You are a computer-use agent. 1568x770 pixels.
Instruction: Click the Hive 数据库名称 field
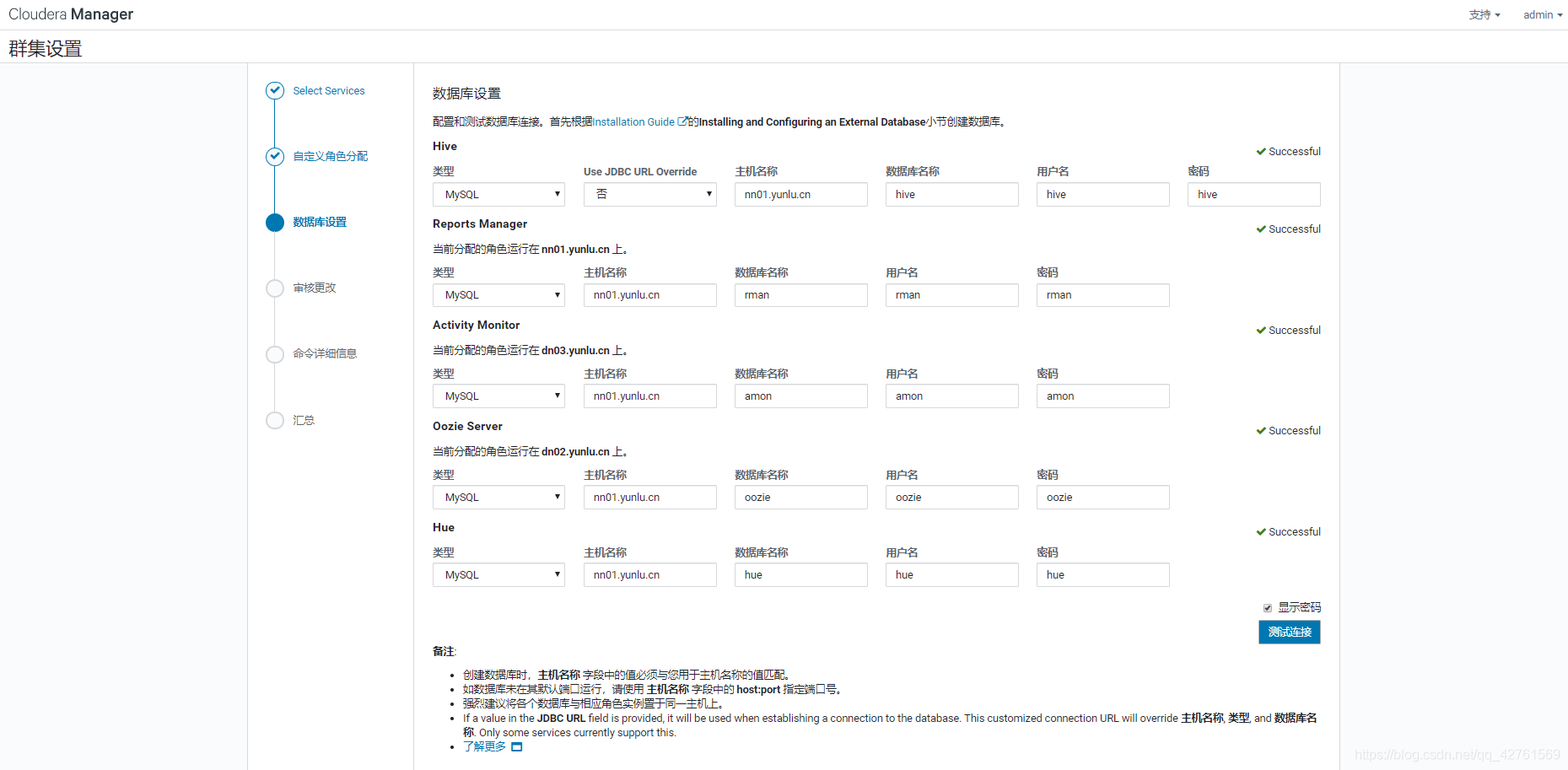click(x=952, y=194)
